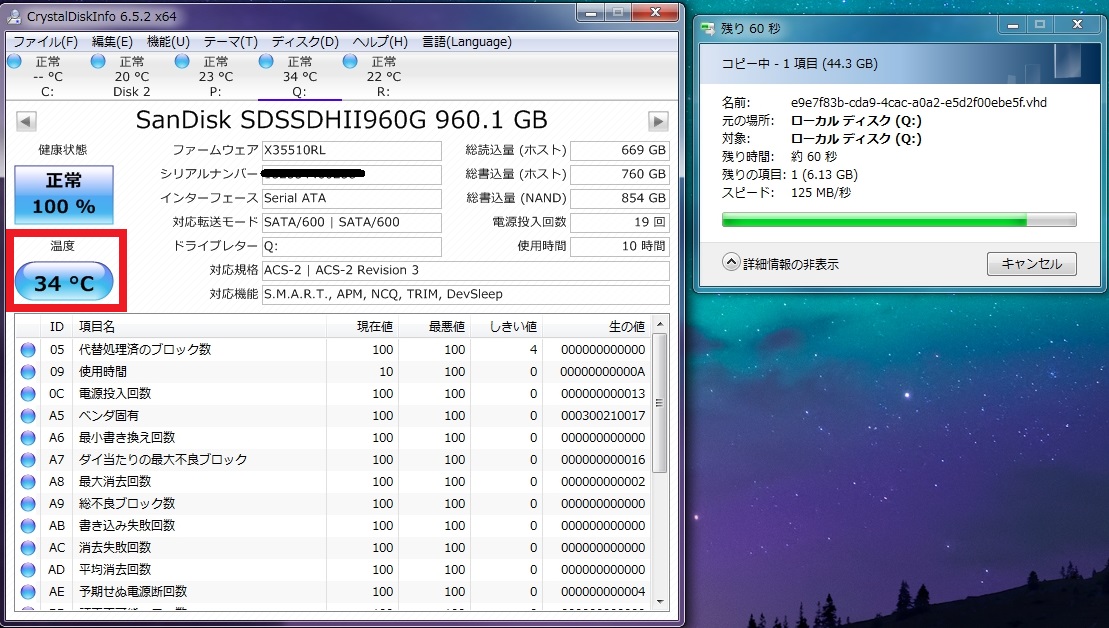Click status icon of attribute AB
This screenshot has width=1109, height=628.
pyautogui.click(x=28, y=525)
